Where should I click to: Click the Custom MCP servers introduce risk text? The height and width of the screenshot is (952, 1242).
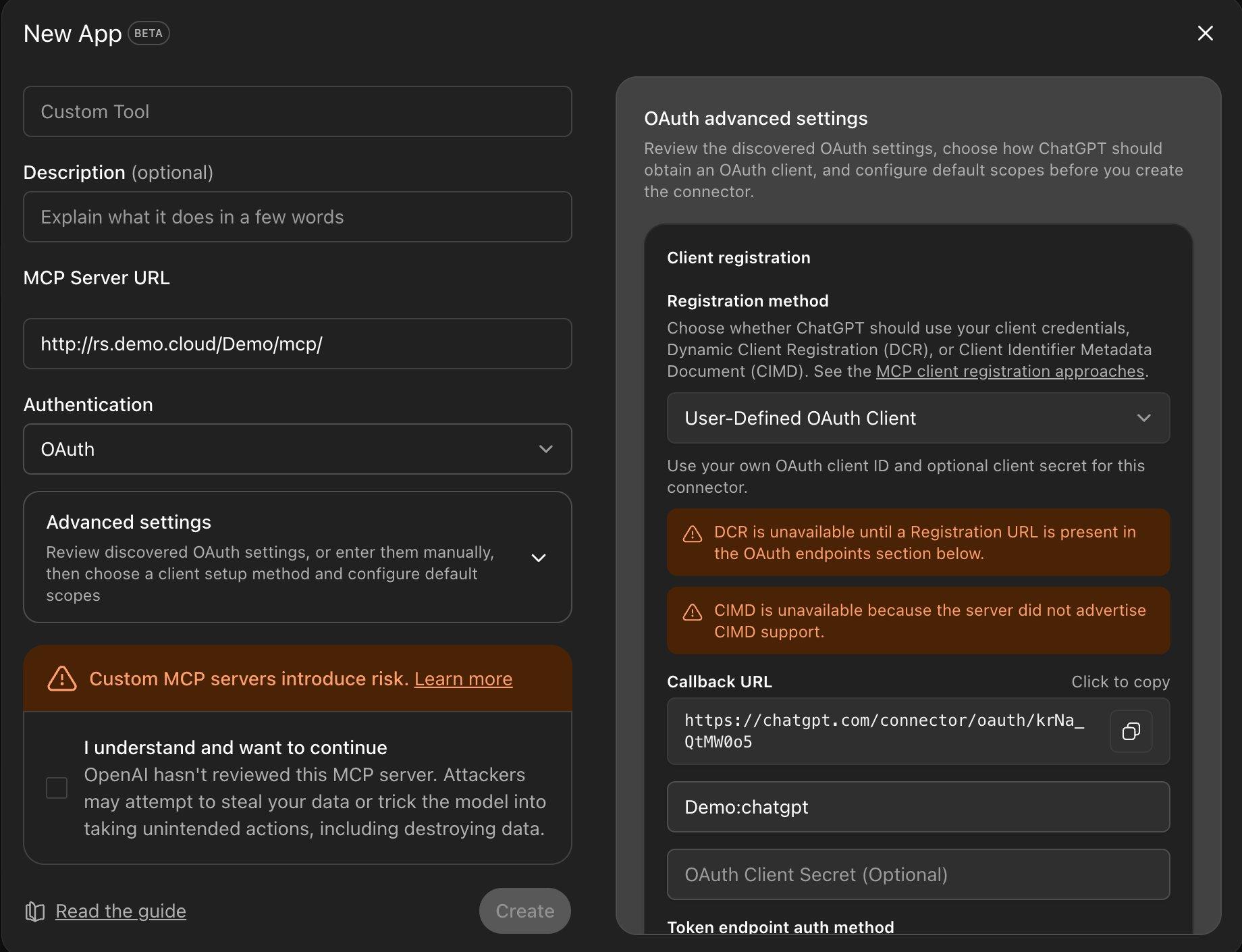pyautogui.click(x=249, y=679)
